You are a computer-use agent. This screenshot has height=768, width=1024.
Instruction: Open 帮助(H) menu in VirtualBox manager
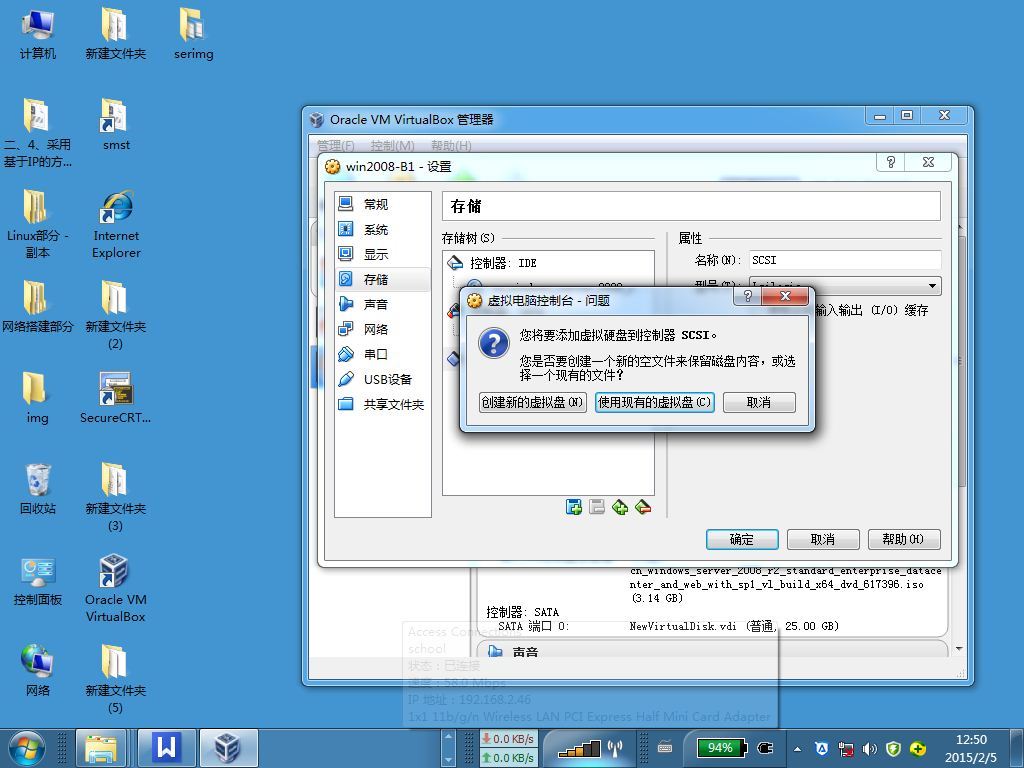[451, 145]
